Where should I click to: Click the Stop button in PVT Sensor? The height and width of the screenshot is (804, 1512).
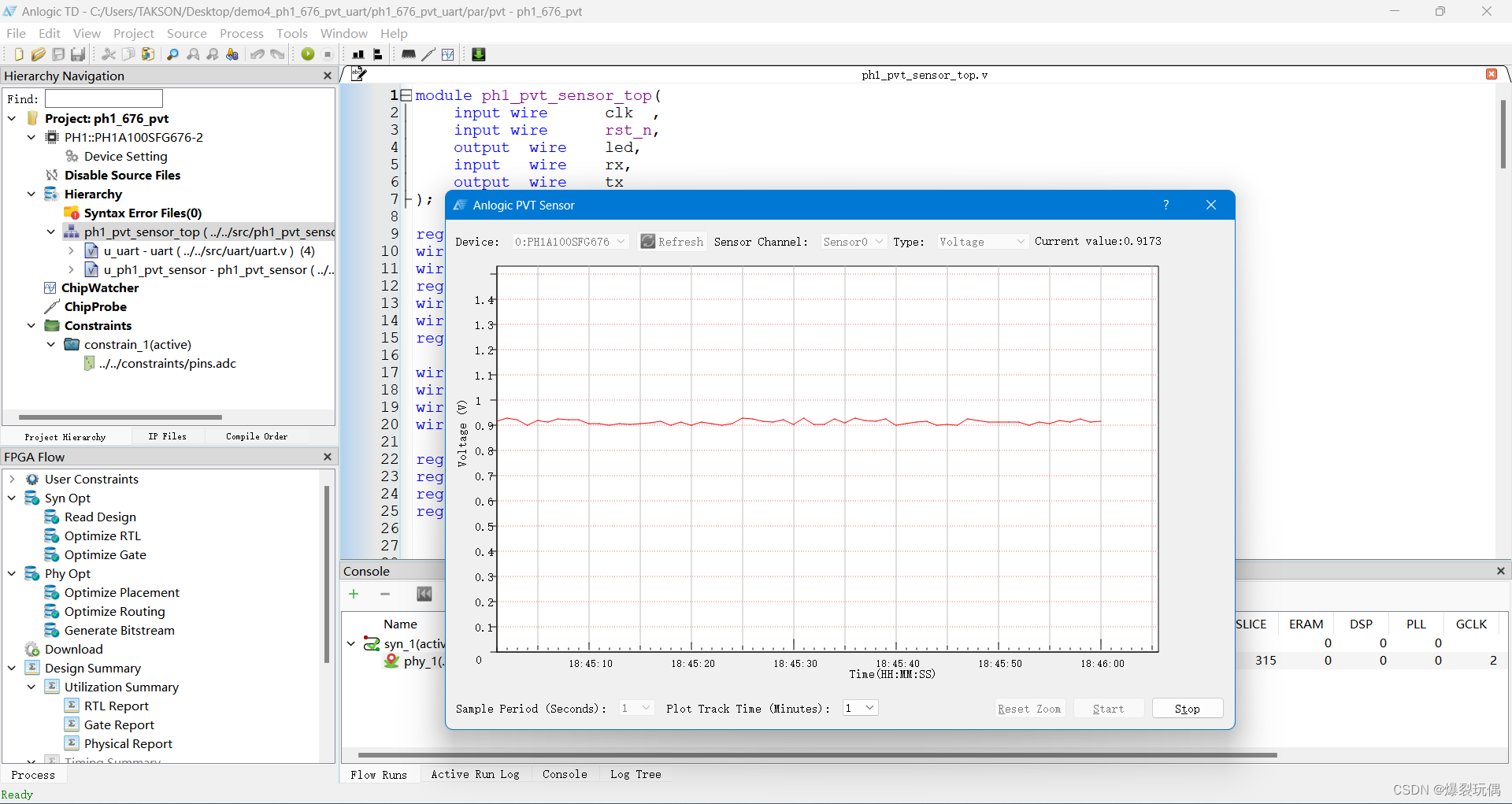click(1188, 709)
